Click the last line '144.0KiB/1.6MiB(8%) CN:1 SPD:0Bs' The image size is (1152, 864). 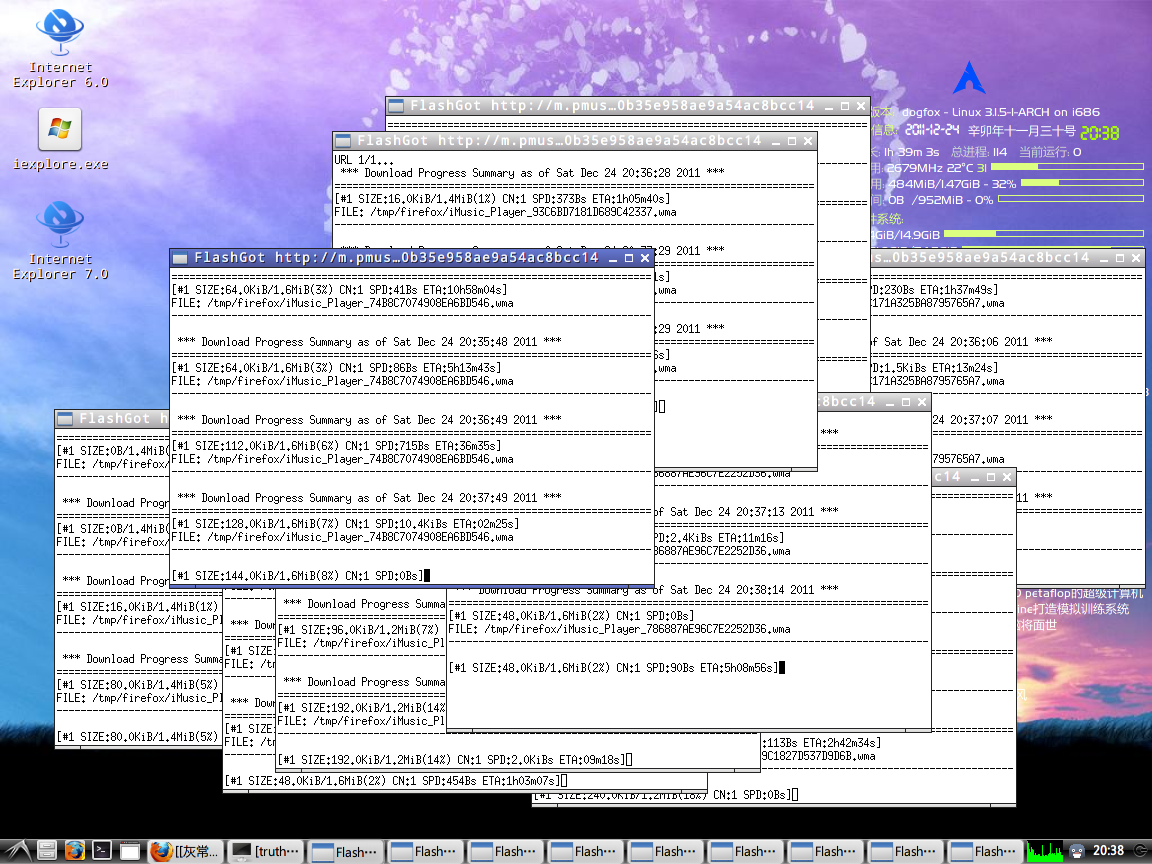298,575
